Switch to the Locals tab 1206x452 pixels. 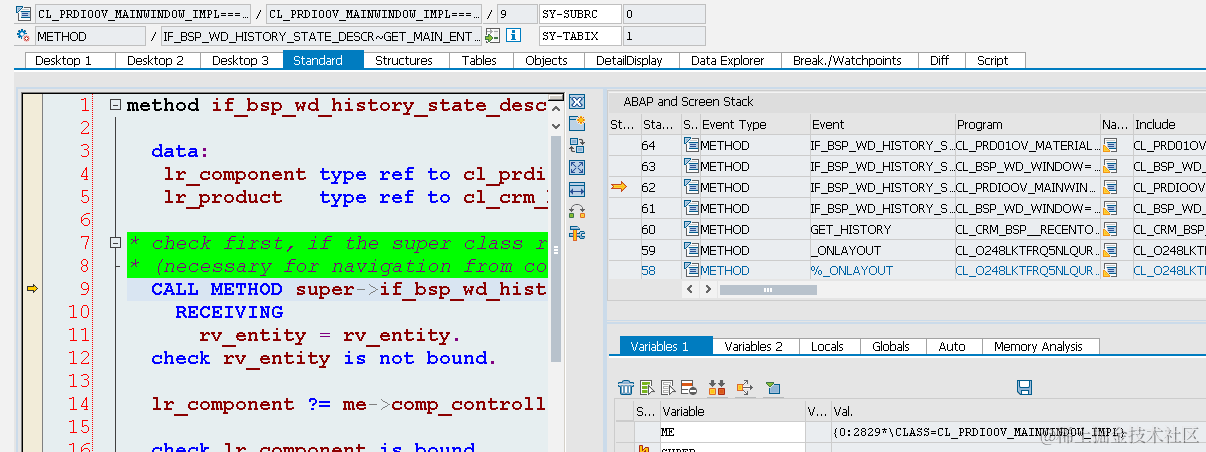point(827,346)
